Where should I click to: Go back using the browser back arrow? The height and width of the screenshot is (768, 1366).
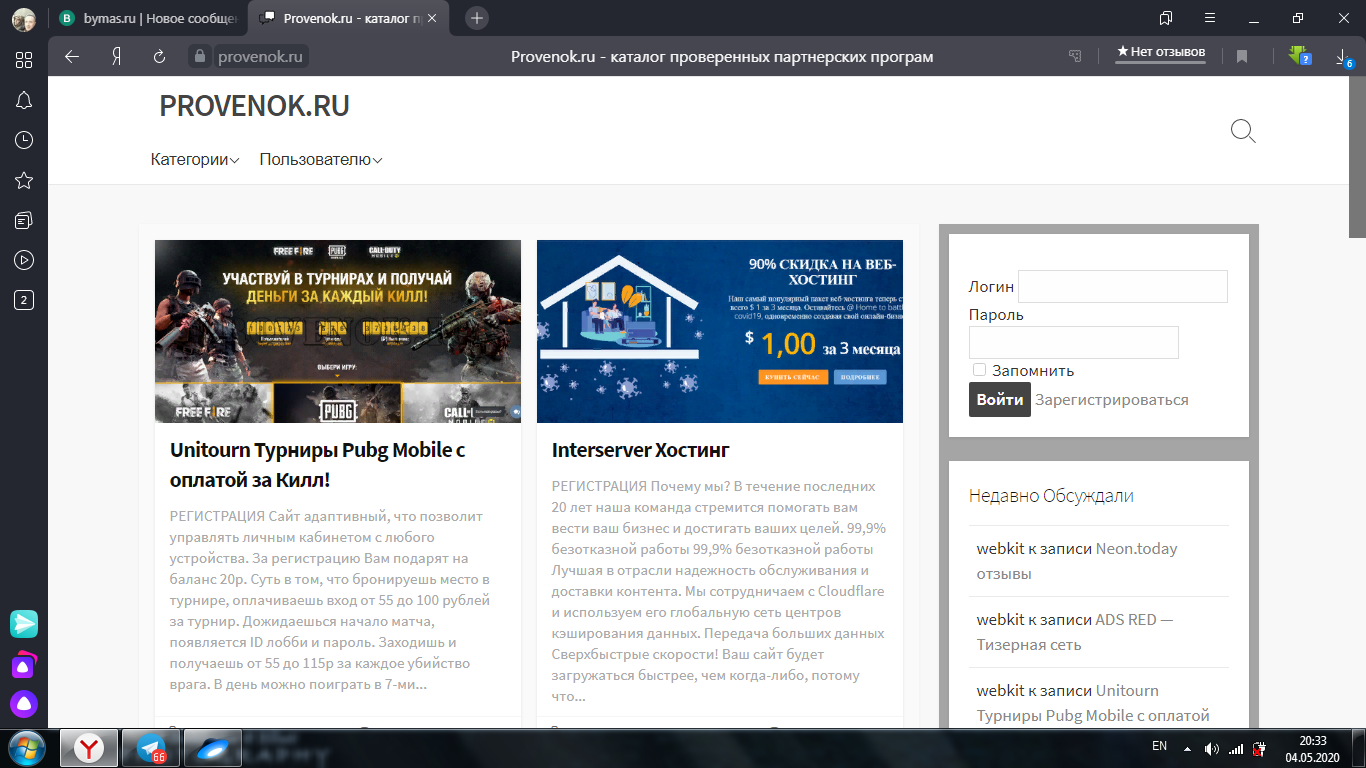72,57
